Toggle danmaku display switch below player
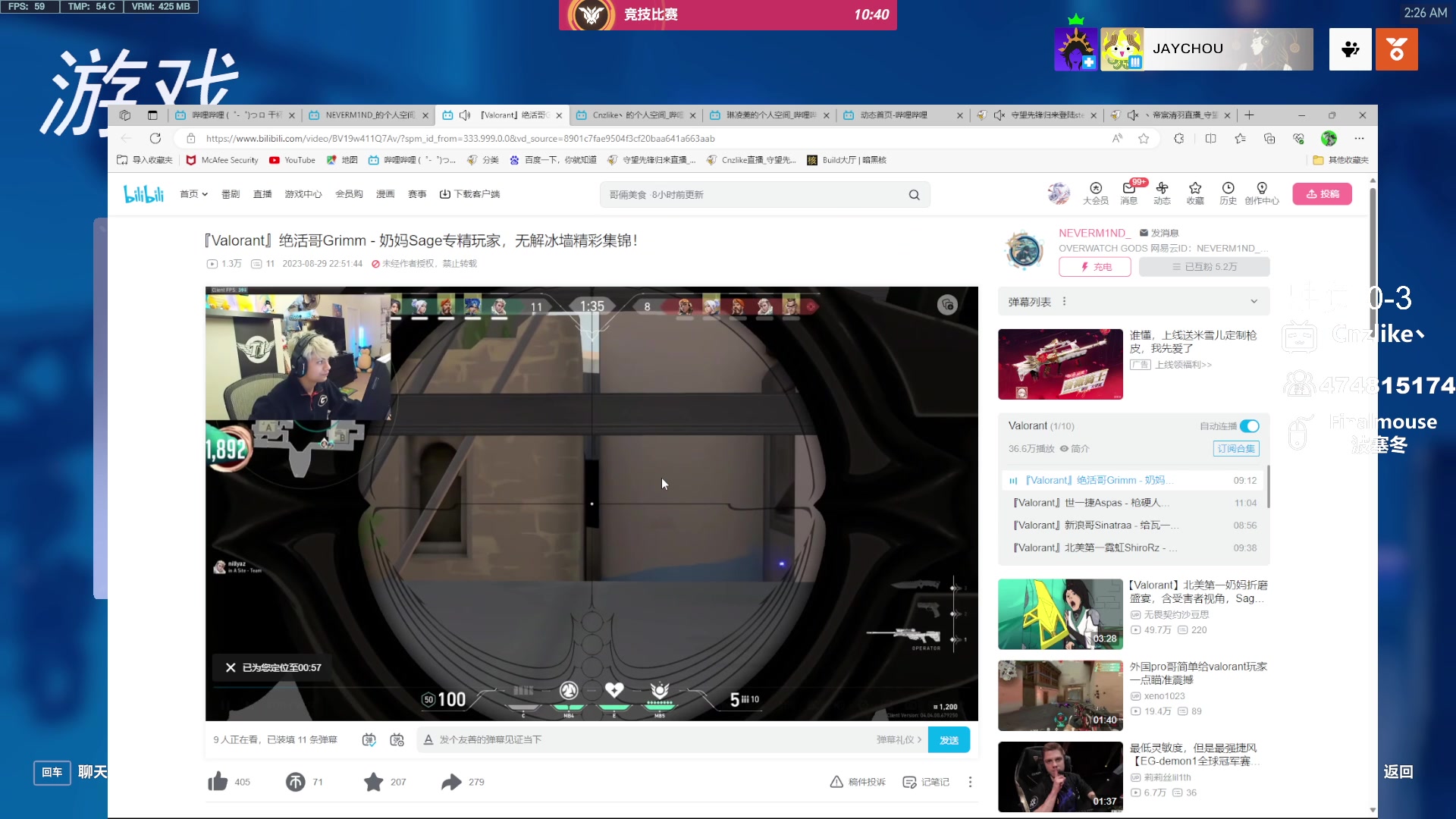The width and height of the screenshot is (1456, 819). click(x=369, y=739)
